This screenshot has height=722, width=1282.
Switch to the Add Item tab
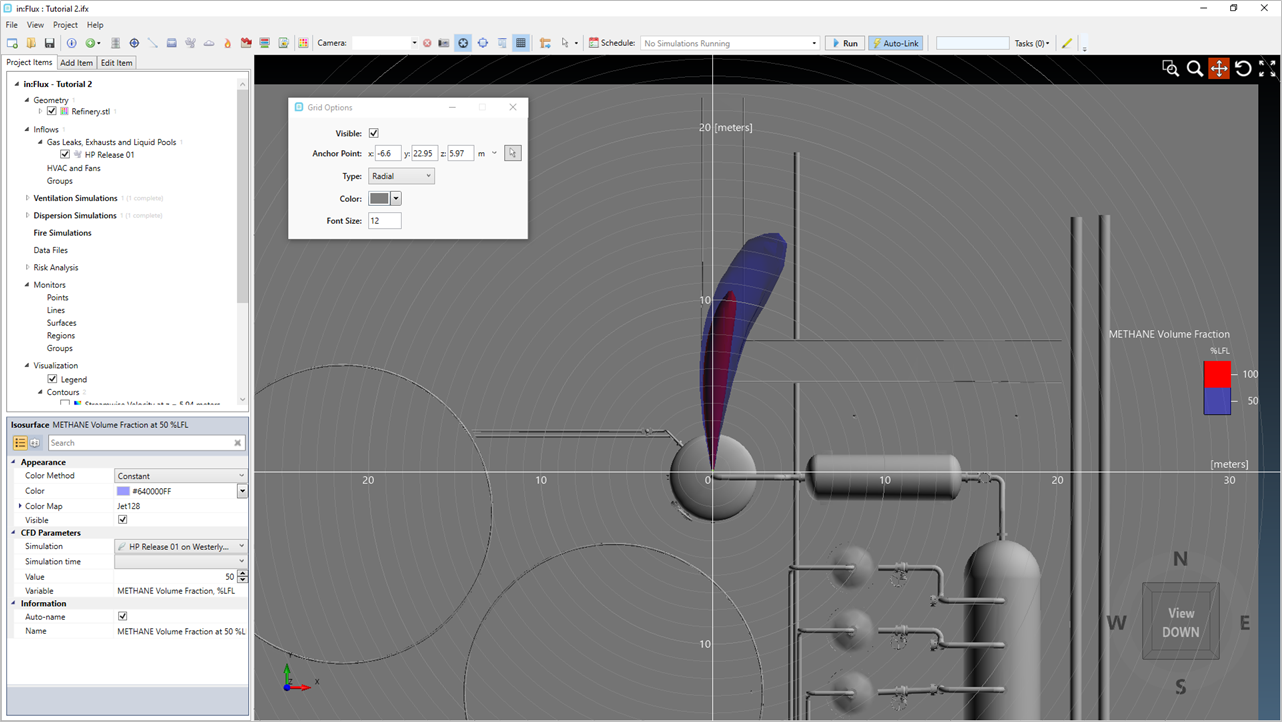pyautogui.click(x=76, y=63)
